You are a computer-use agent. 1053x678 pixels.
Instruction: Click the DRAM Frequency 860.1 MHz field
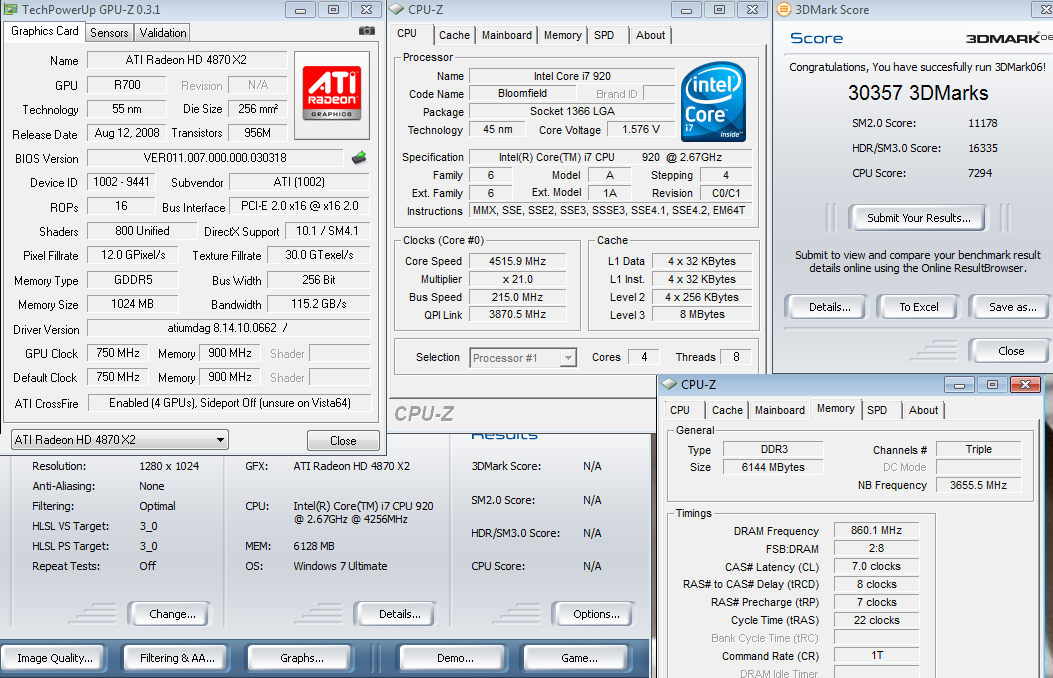(876, 530)
